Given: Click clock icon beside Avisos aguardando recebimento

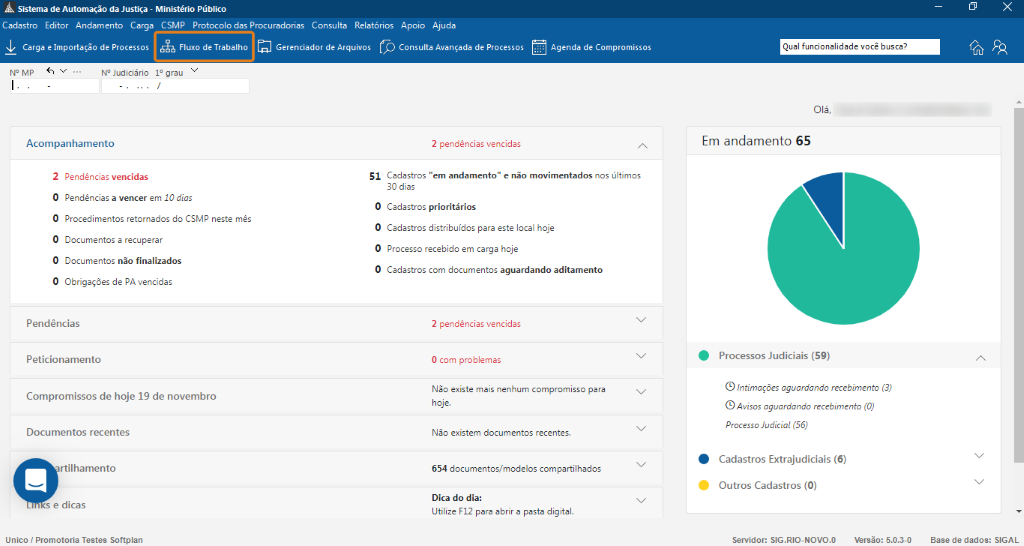Looking at the screenshot, I should pyautogui.click(x=730, y=405).
